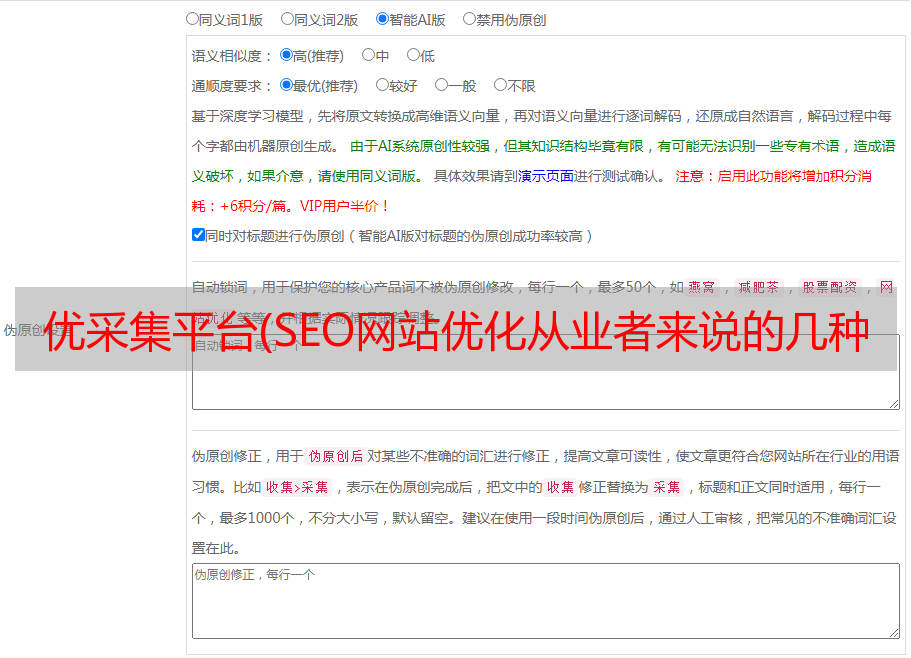The height and width of the screenshot is (658, 911).
Task: Set 通顺度要求 to 一般
Action: point(442,85)
